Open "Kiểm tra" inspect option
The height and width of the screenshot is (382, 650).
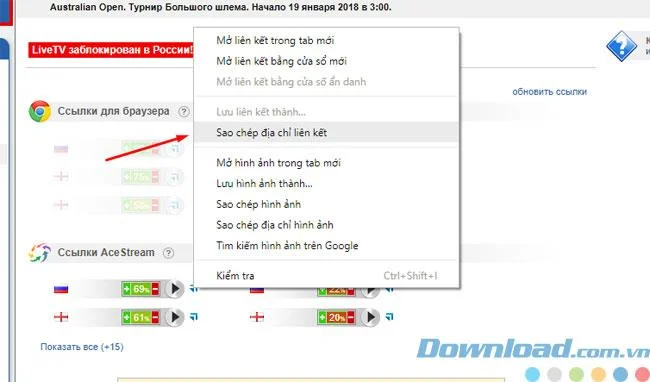(x=327, y=276)
